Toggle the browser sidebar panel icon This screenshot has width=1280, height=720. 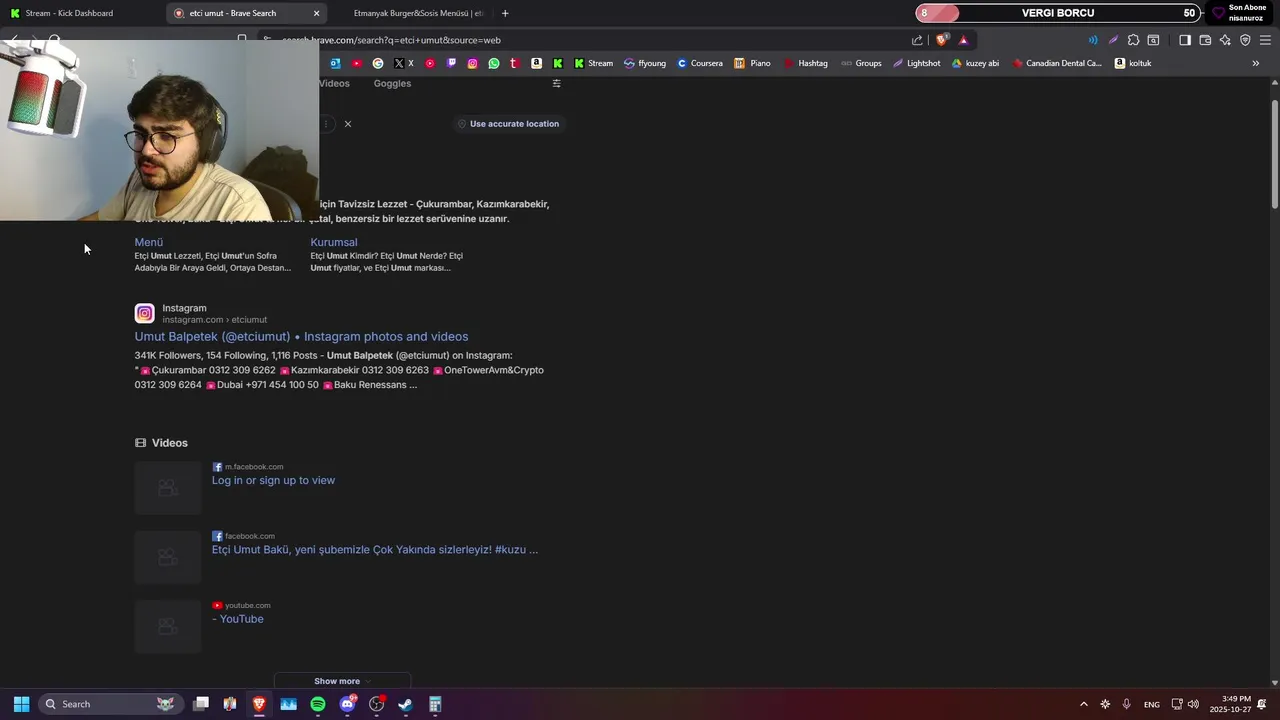point(1185,40)
